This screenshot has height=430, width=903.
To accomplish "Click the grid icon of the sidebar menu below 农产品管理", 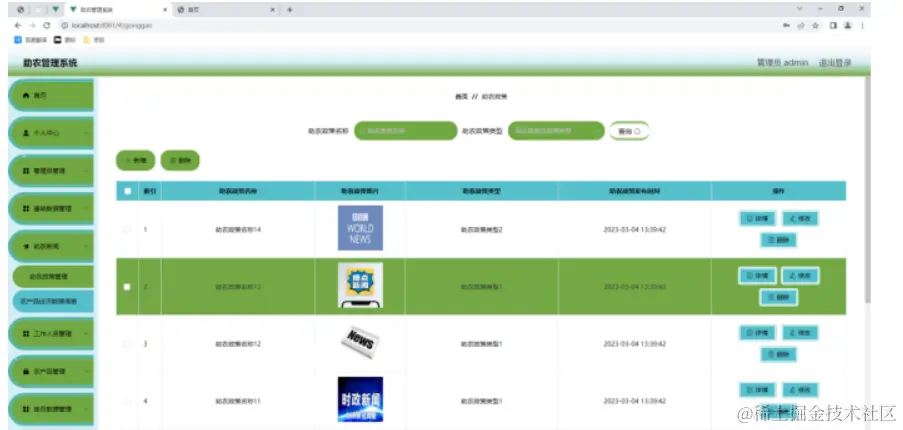I will [x=25, y=409].
